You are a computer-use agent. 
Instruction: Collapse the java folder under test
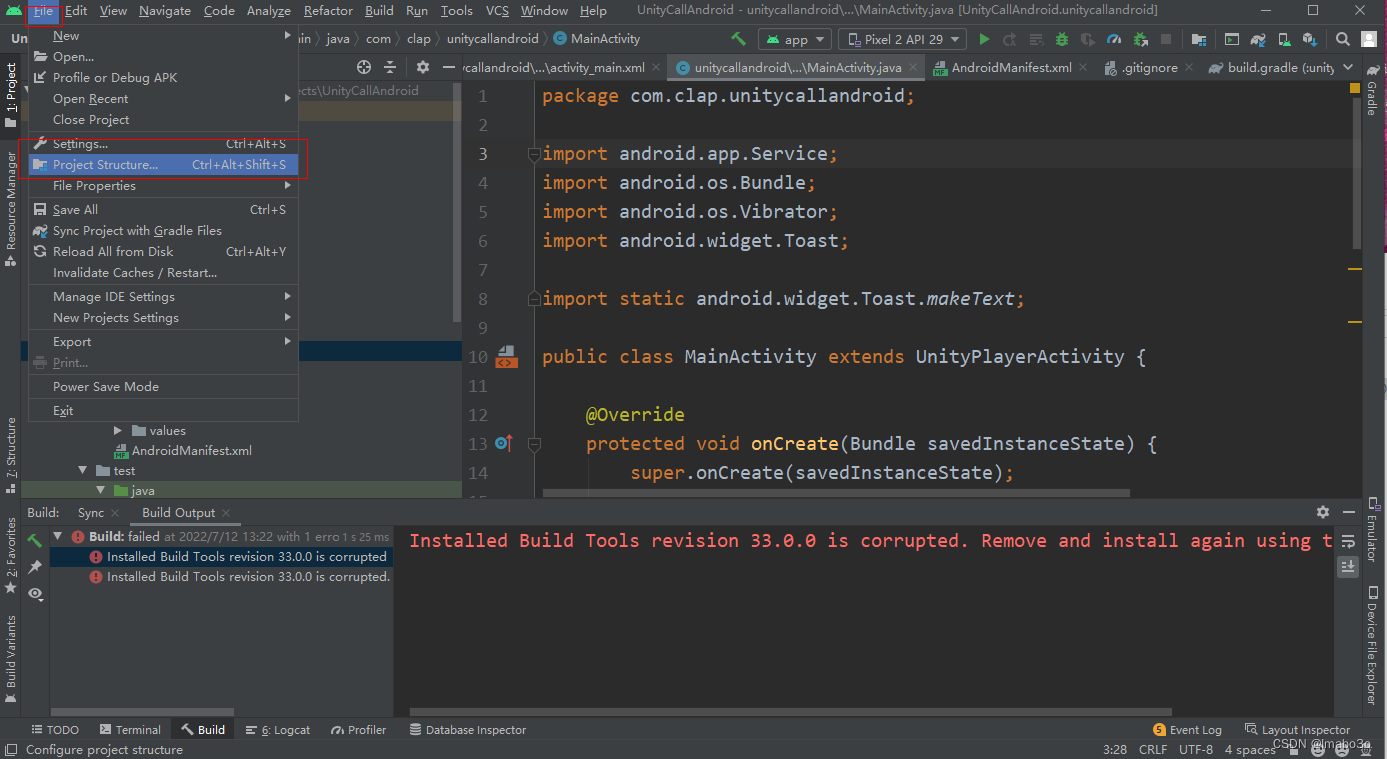(x=101, y=491)
